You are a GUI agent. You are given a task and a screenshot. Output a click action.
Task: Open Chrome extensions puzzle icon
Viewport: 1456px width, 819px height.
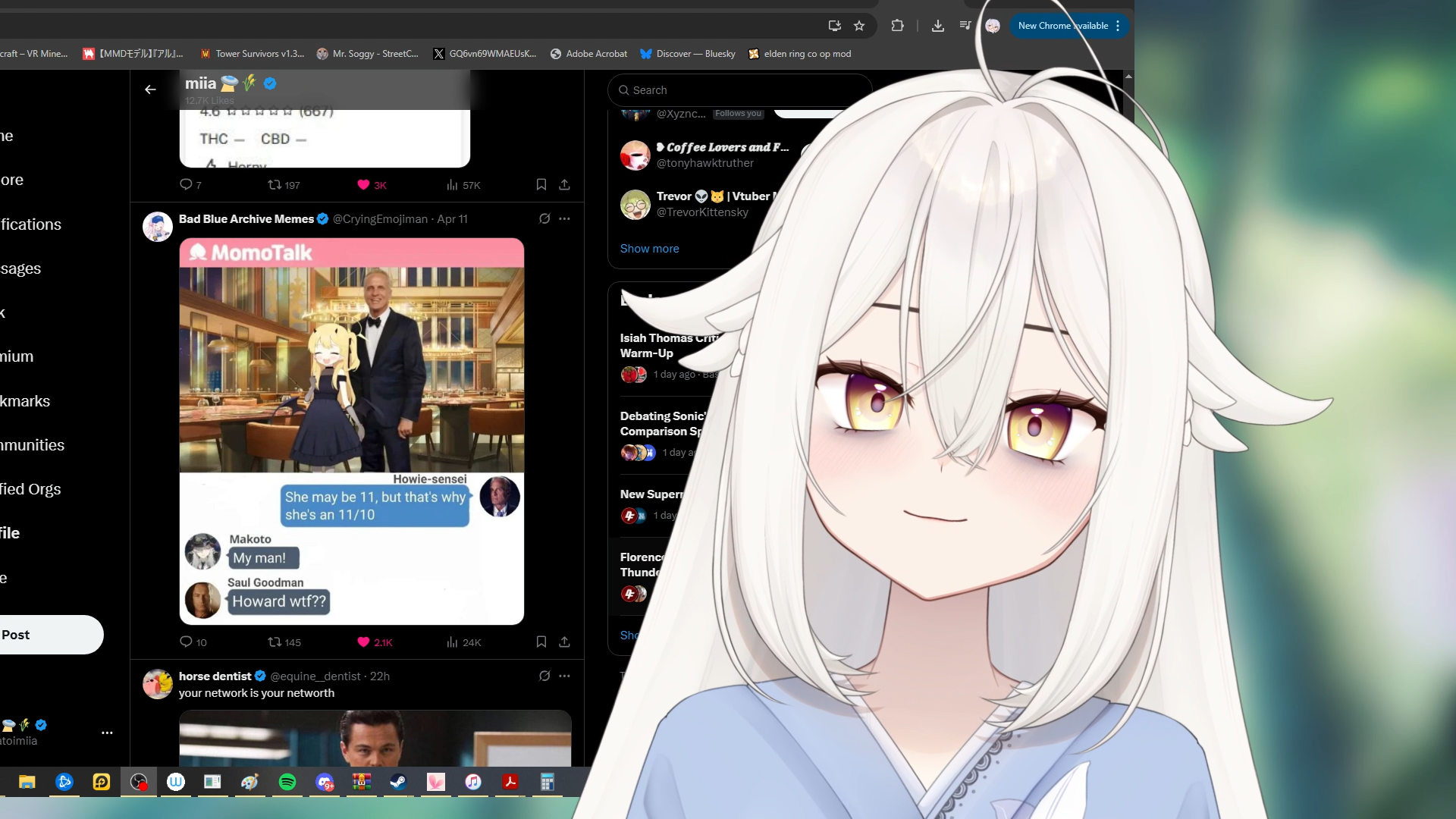tap(897, 26)
